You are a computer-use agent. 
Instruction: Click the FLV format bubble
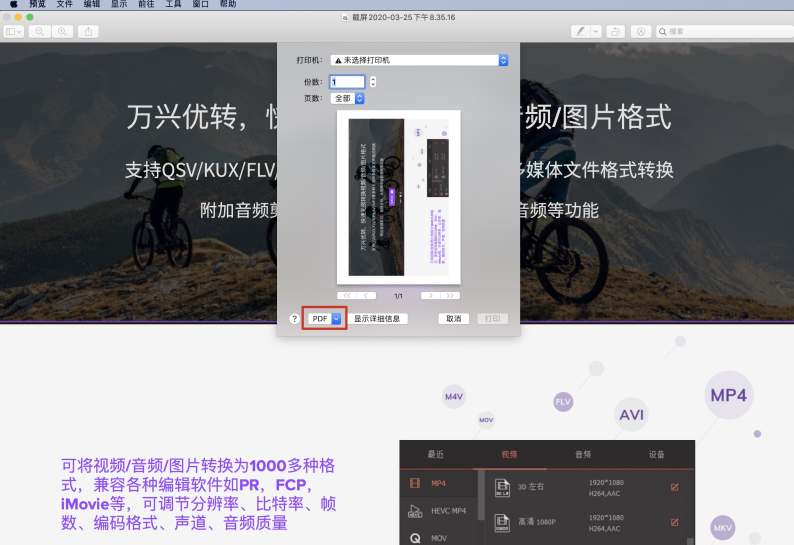563,402
